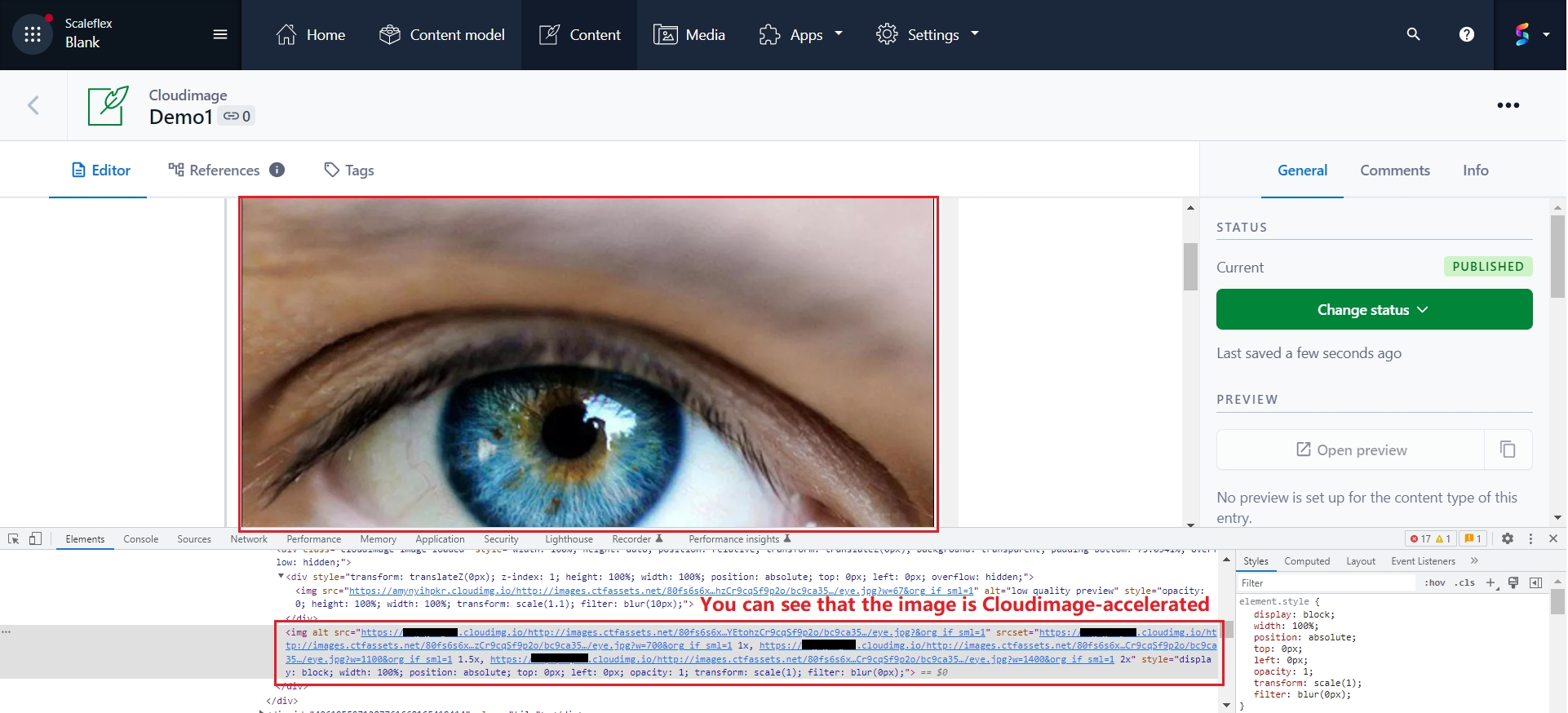Open the Change status dropdown
This screenshot has height=713, width=1568.
(x=1373, y=310)
